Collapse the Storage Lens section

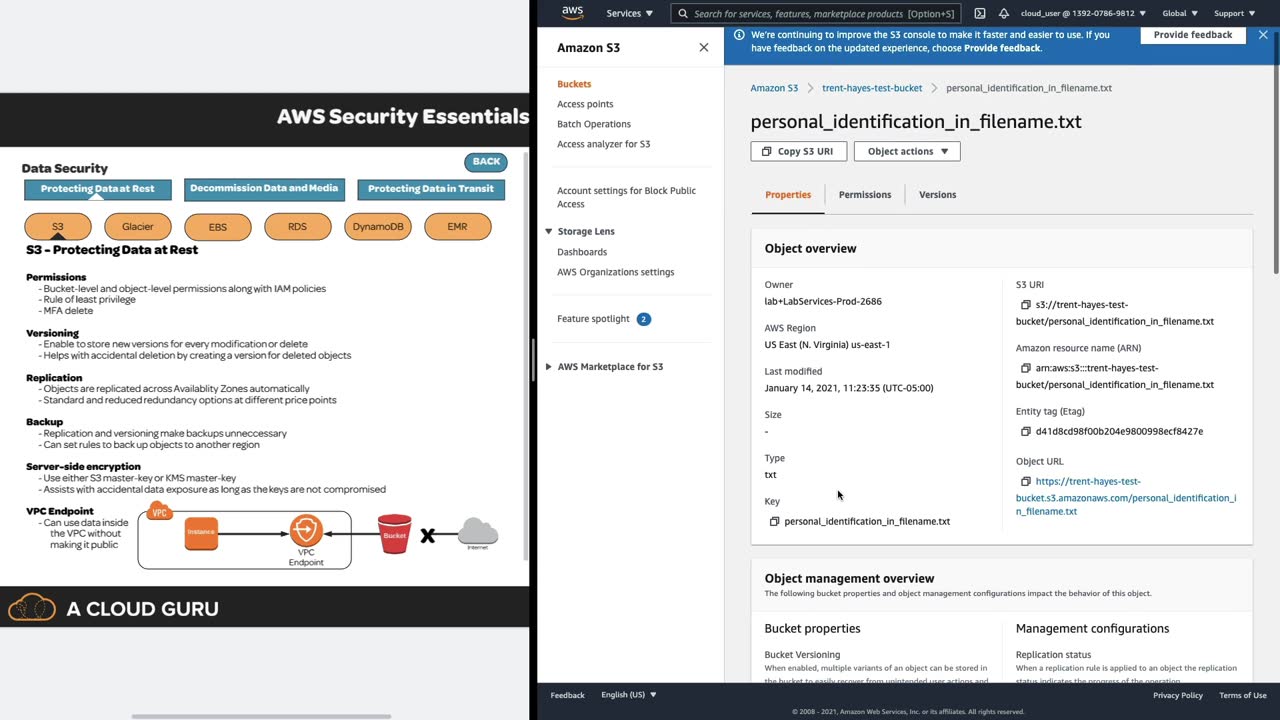tap(548, 231)
